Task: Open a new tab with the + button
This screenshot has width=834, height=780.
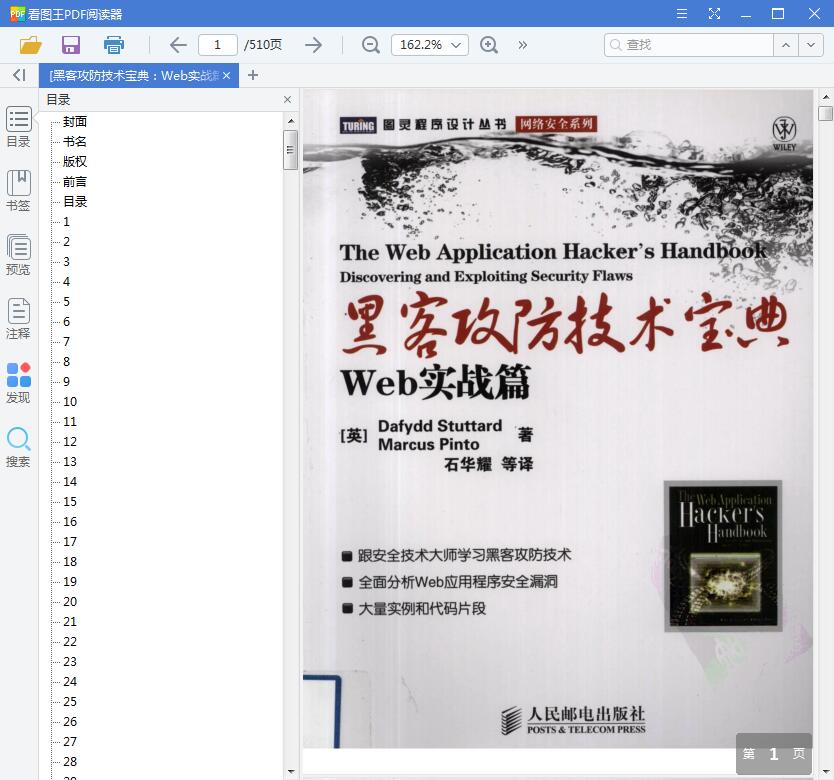Action: tap(250, 74)
